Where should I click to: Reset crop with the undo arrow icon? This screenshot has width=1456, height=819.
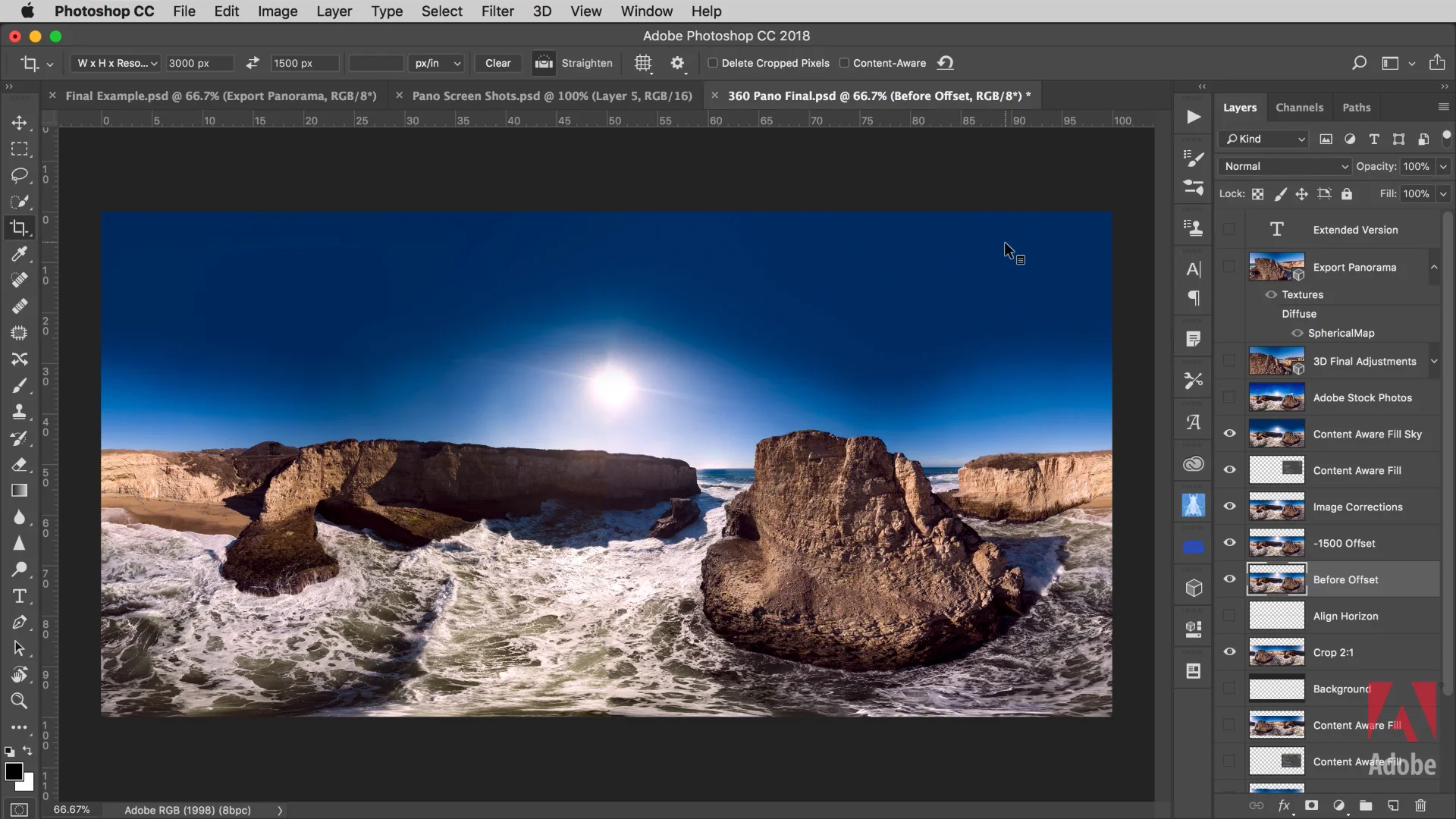click(945, 63)
